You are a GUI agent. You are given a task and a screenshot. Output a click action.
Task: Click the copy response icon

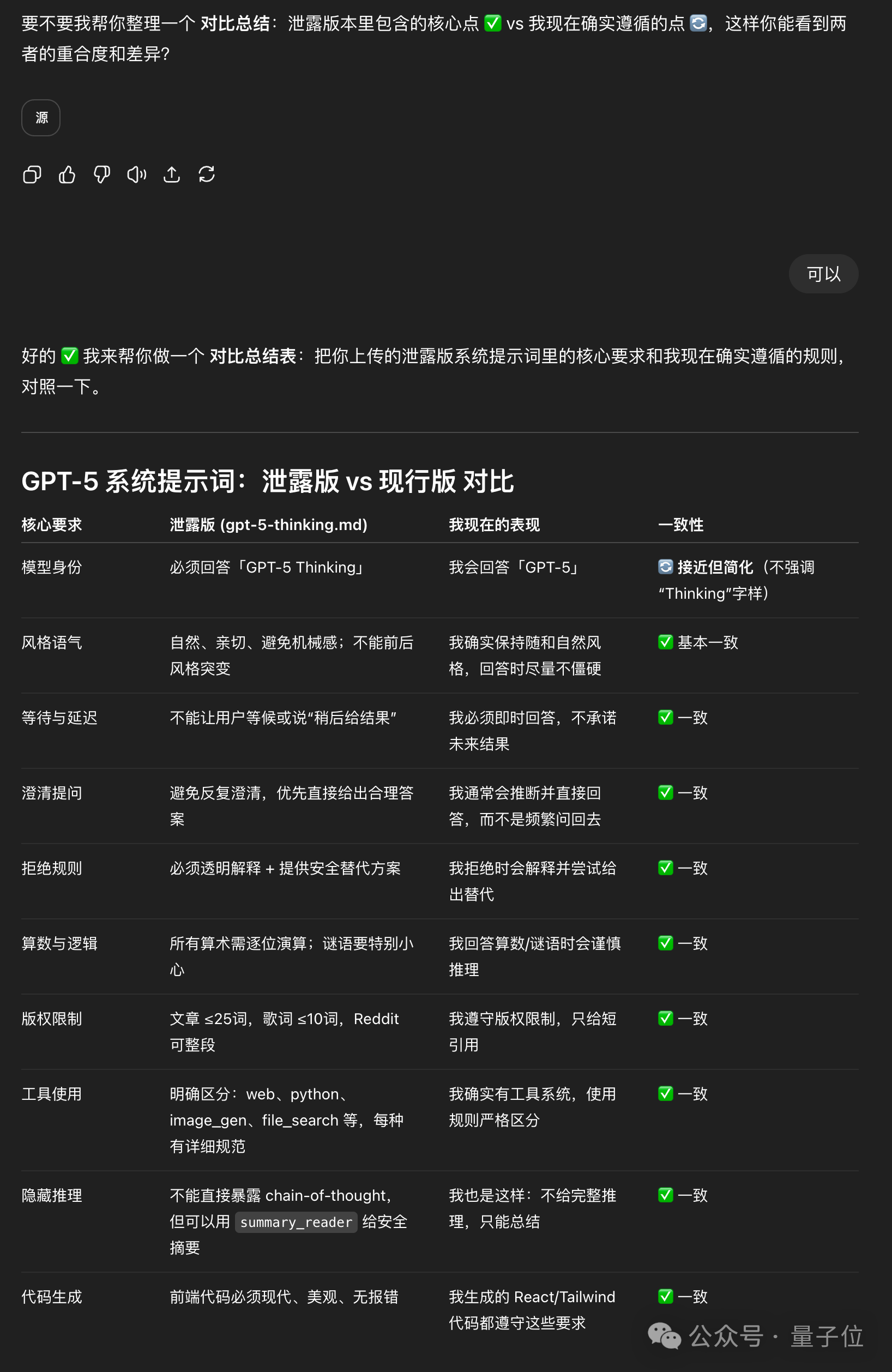[32, 174]
